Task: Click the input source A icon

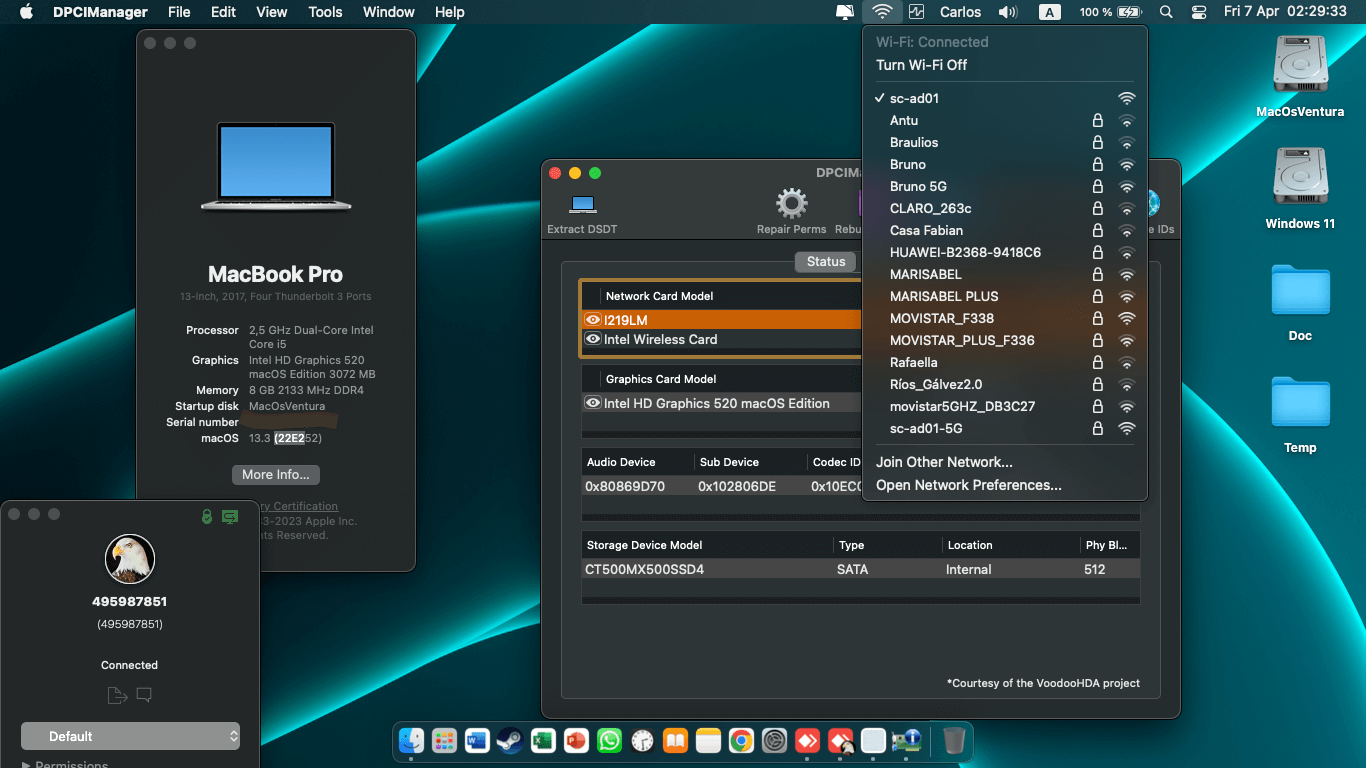Action: click(1049, 12)
